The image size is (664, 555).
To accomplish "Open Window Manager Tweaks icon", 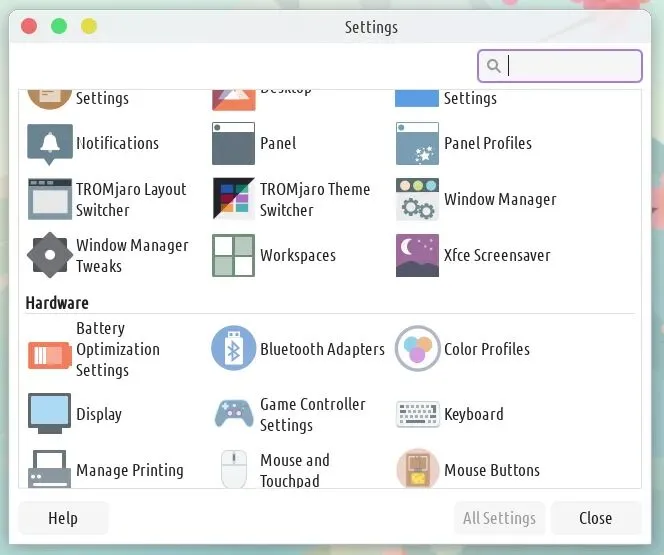I will 50,255.
